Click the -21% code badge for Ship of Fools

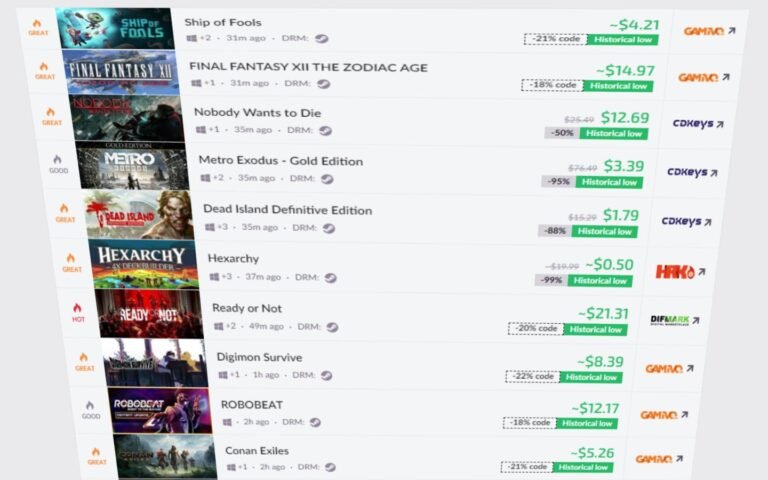pyautogui.click(x=555, y=39)
